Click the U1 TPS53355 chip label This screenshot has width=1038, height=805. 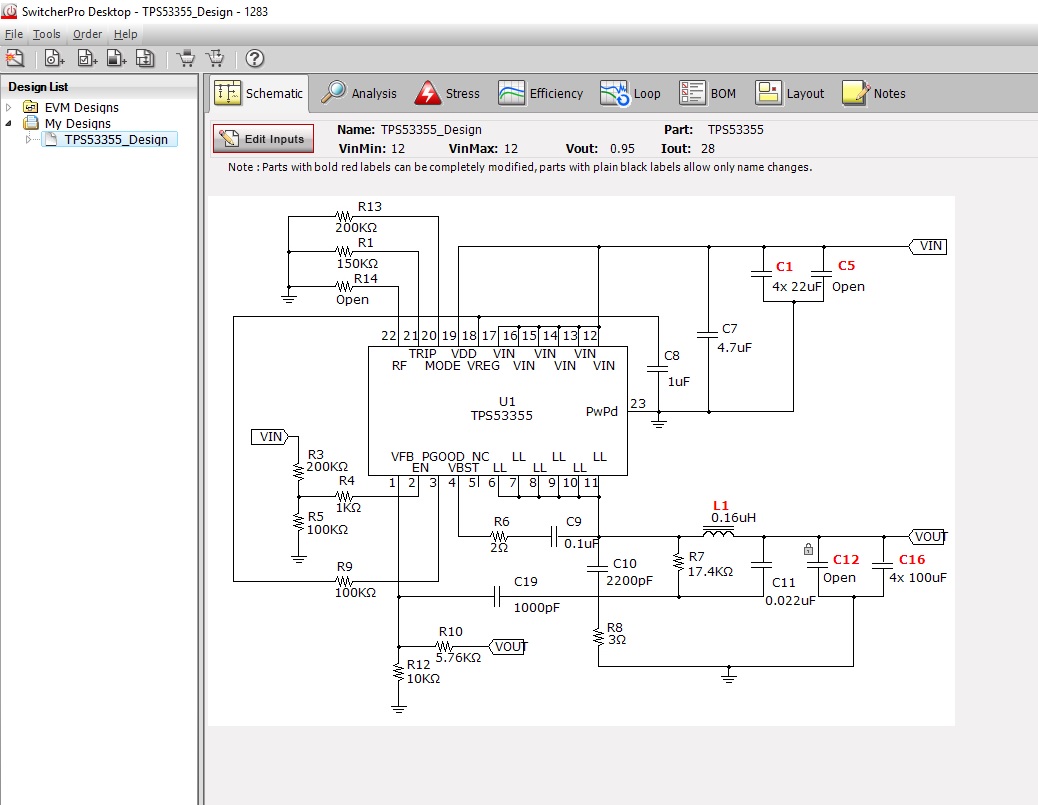502,408
